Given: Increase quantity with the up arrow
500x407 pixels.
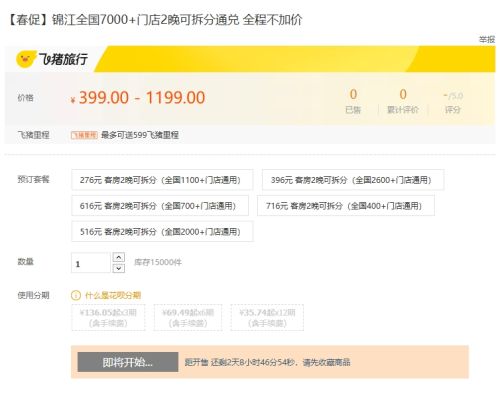Looking at the screenshot, I should click(119, 257).
